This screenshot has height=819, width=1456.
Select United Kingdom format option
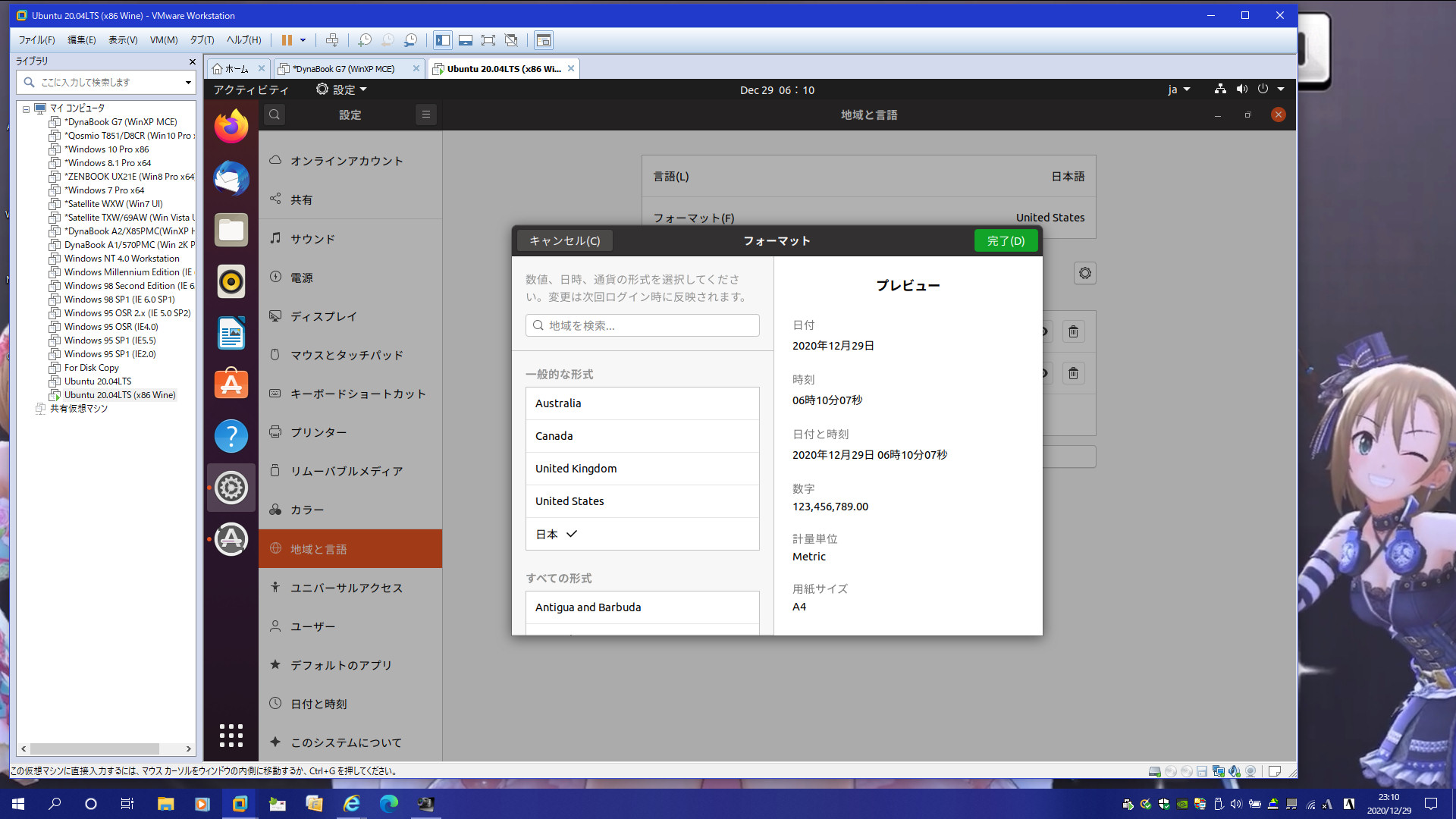point(642,469)
